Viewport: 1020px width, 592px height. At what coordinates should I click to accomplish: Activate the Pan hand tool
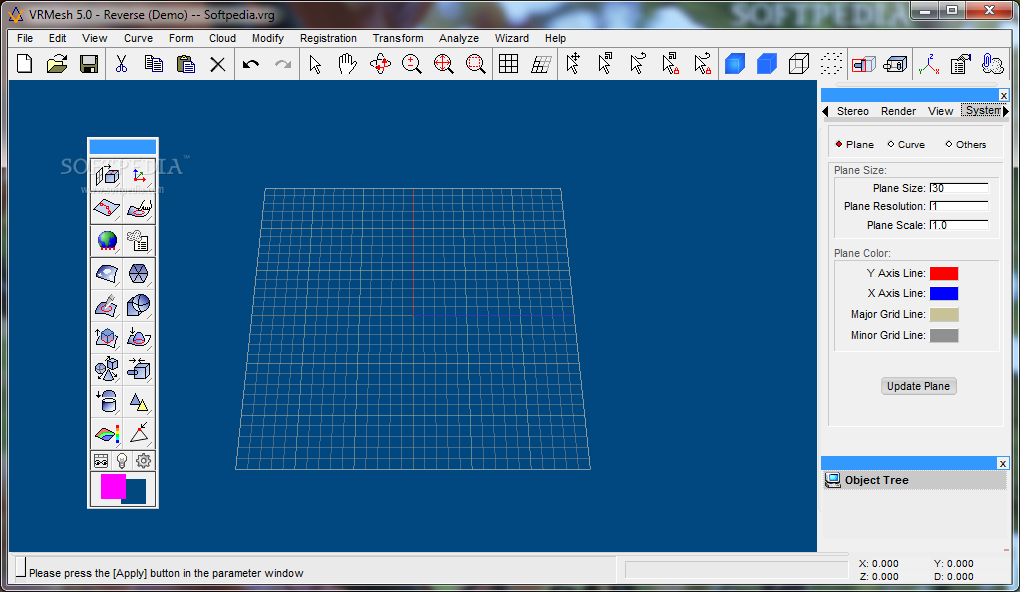[x=347, y=64]
